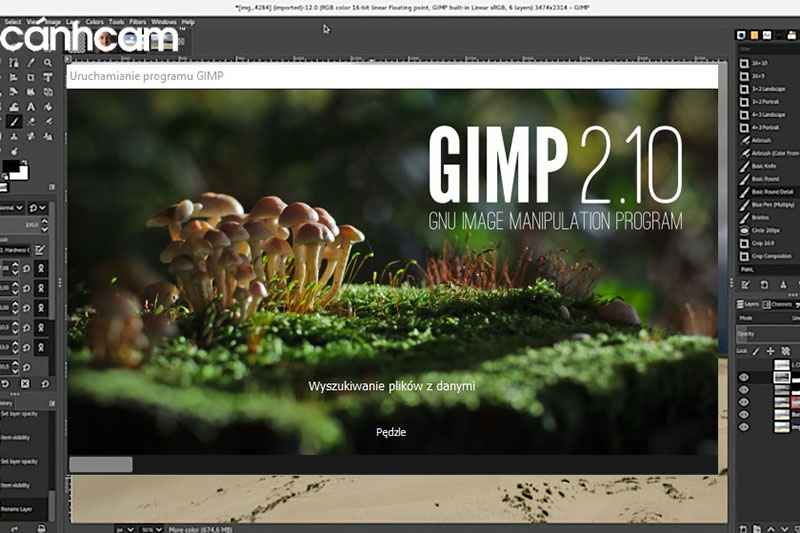
Task: Click the foreground black color swatch
Action: (11, 167)
